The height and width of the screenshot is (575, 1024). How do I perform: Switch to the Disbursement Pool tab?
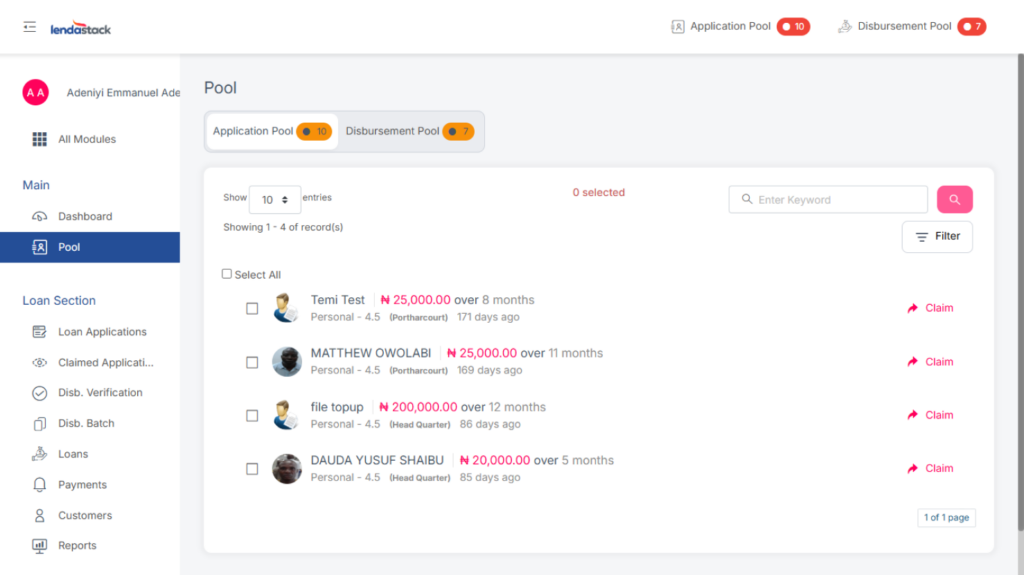coord(409,131)
